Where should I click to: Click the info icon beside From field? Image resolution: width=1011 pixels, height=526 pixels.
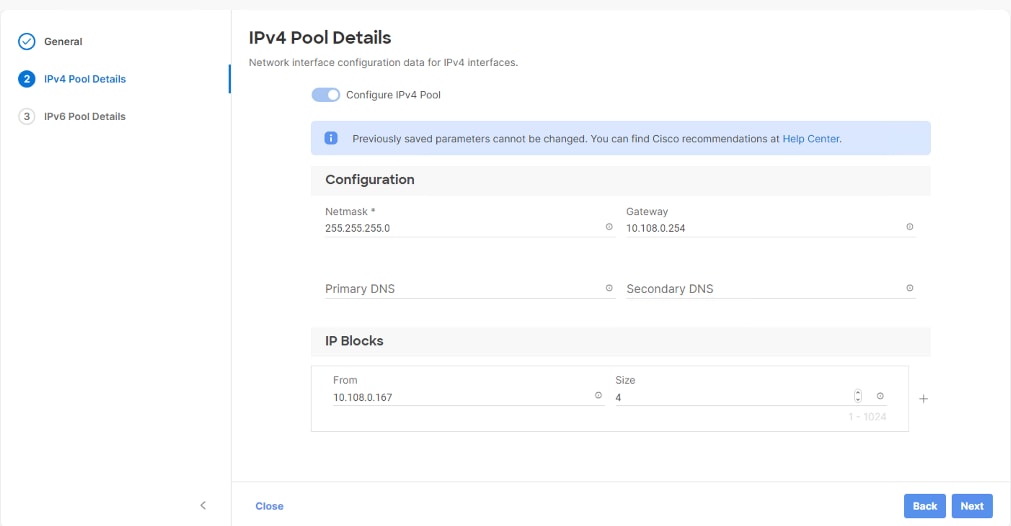click(x=598, y=396)
